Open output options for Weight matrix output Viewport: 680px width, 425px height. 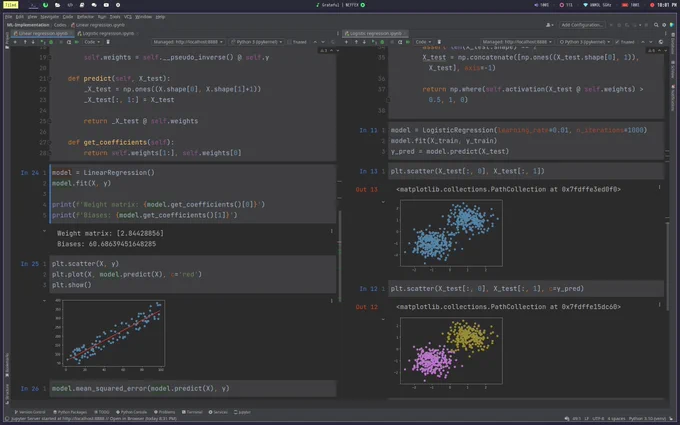click(332, 231)
